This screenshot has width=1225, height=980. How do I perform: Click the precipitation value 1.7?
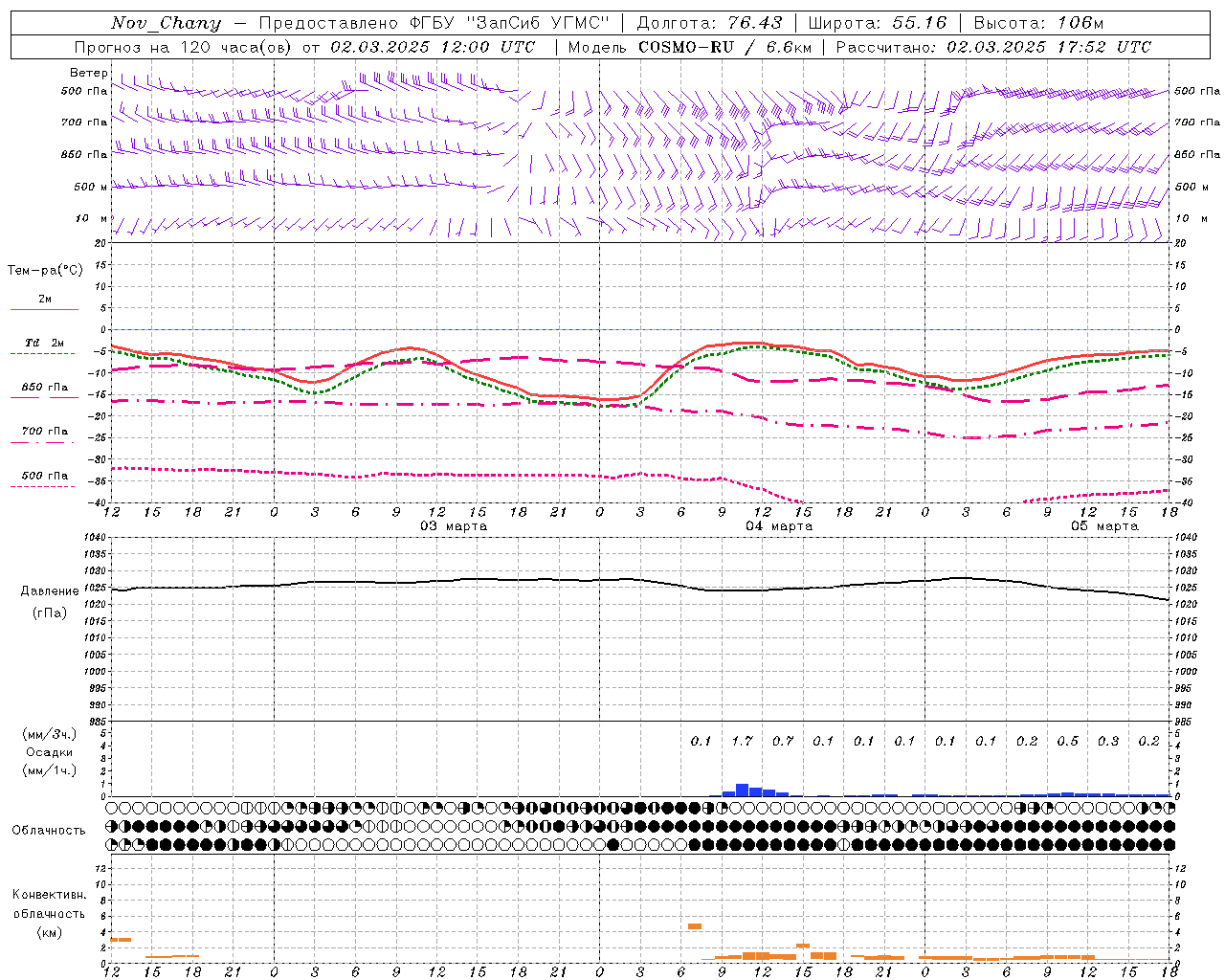(x=742, y=741)
